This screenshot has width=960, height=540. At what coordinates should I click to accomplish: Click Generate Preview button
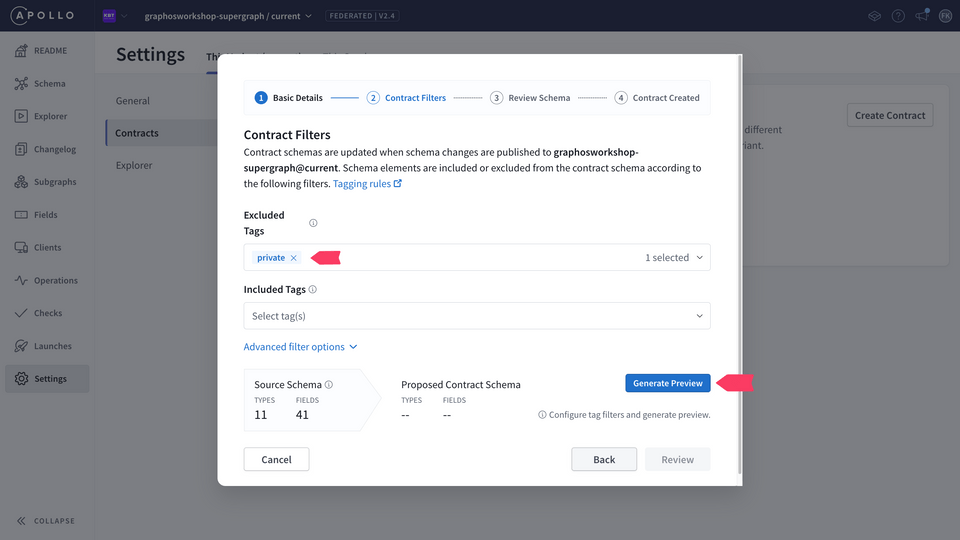coord(667,383)
